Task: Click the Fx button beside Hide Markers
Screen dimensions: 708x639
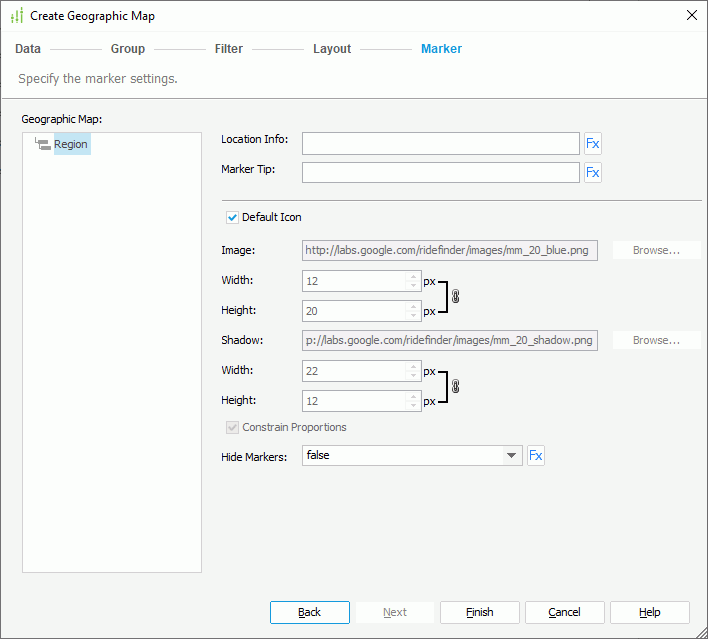Action: 536,456
